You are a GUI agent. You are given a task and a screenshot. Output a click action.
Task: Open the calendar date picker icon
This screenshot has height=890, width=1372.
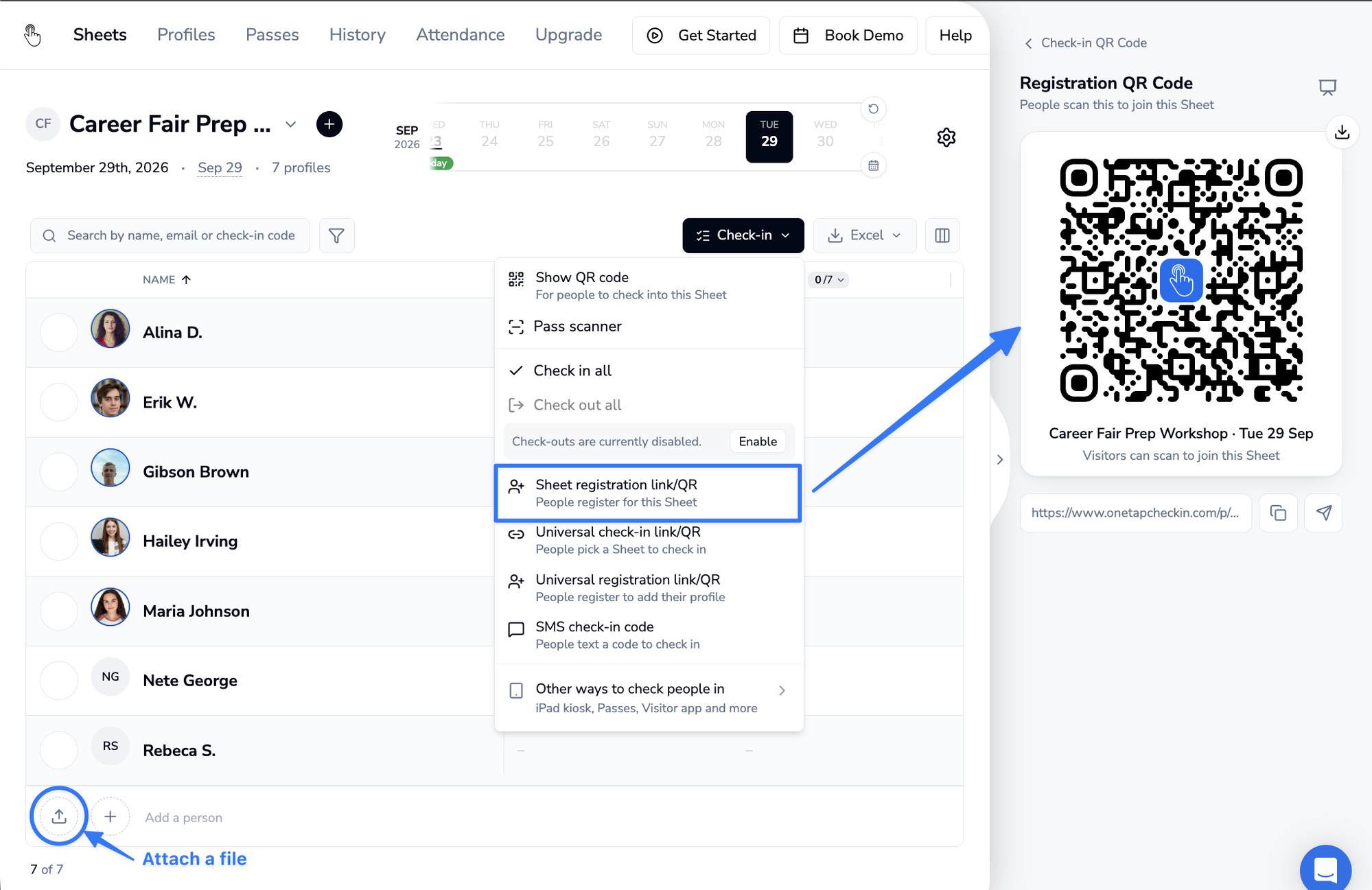(x=873, y=165)
